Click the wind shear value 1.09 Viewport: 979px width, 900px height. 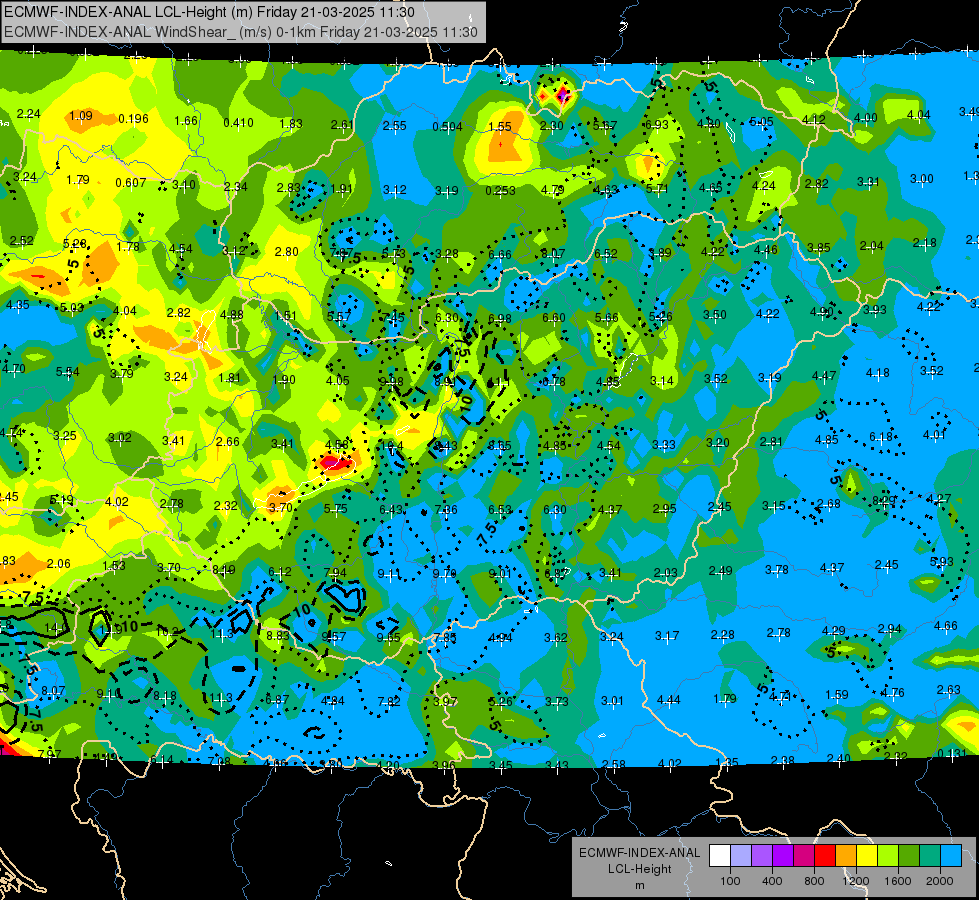tap(81, 116)
